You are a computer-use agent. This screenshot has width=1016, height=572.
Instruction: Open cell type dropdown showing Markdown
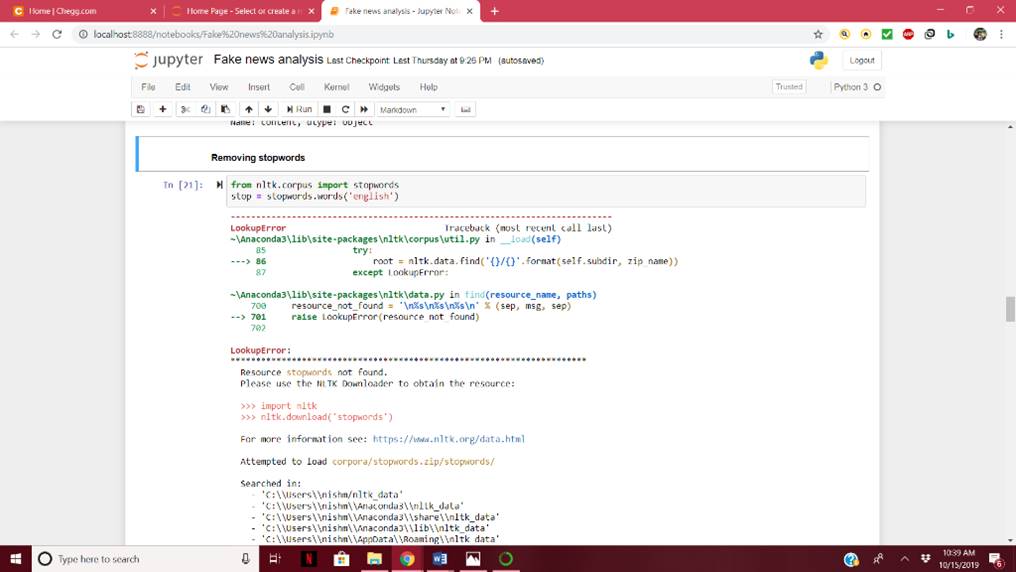coord(413,109)
